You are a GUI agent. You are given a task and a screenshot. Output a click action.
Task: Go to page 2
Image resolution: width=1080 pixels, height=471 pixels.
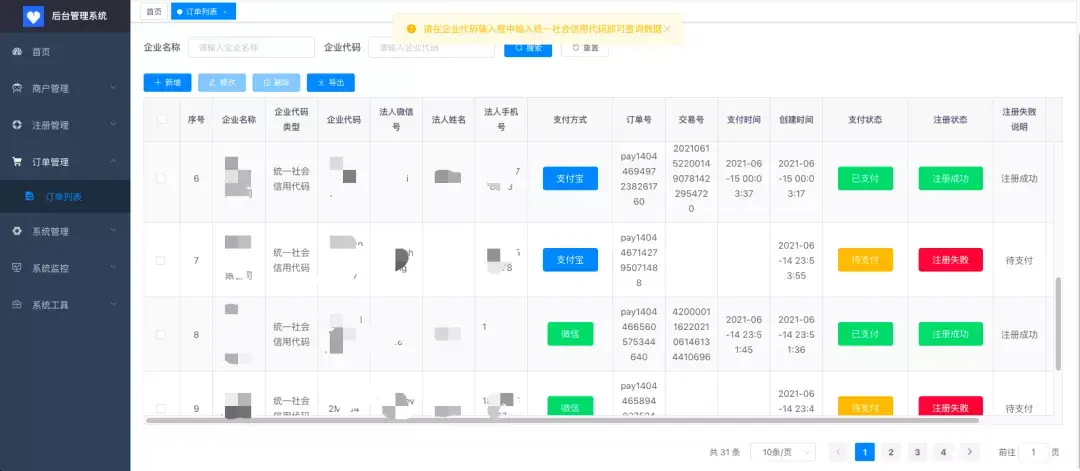(x=891, y=452)
